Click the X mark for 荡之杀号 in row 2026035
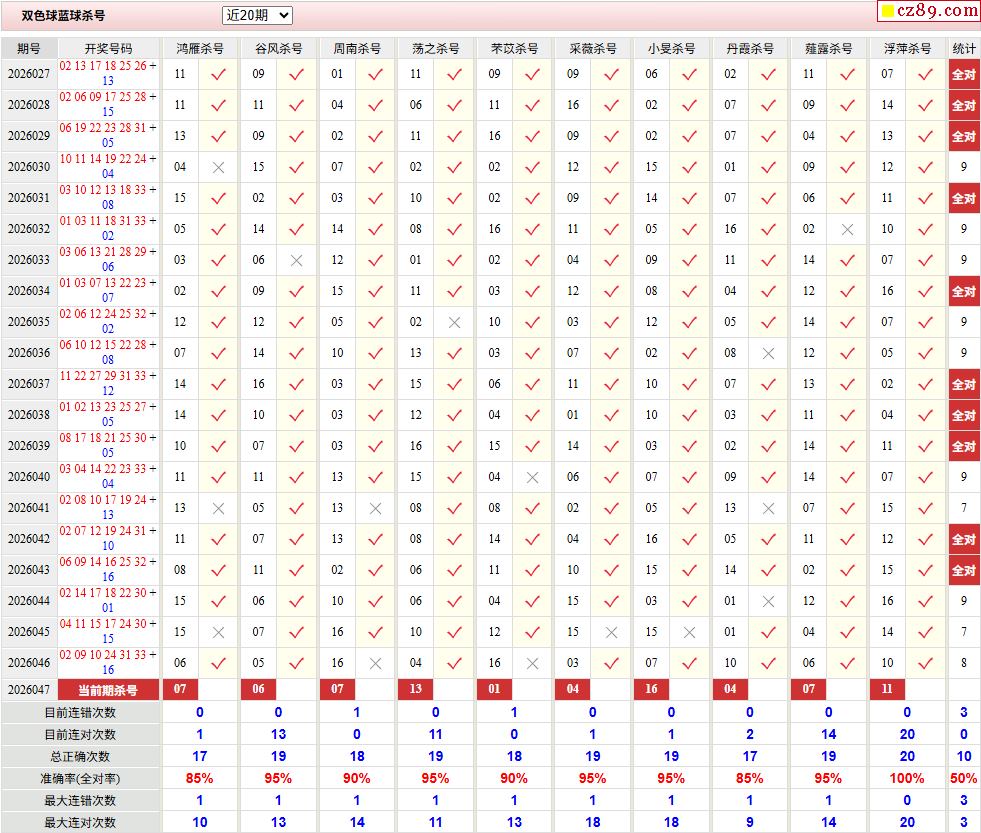Image resolution: width=981 pixels, height=833 pixels. pos(454,322)
